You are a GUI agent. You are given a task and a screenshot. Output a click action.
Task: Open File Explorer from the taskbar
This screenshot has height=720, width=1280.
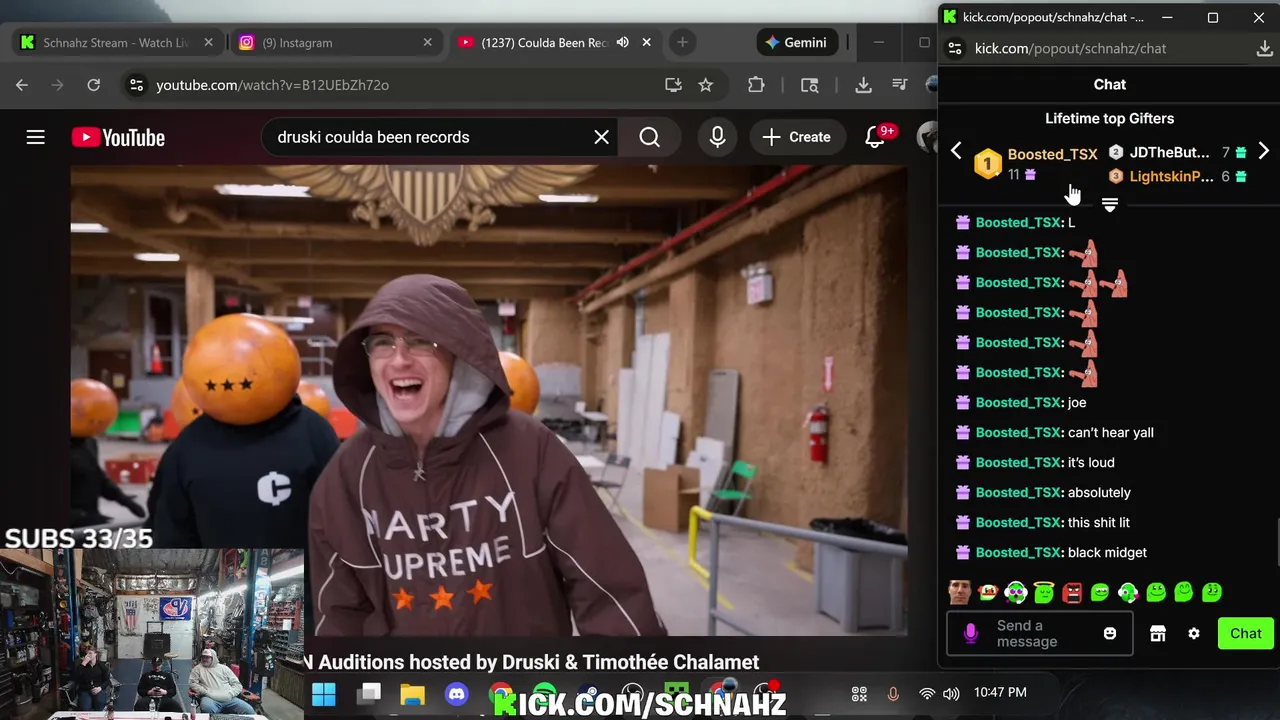click(x=413, y=694)
